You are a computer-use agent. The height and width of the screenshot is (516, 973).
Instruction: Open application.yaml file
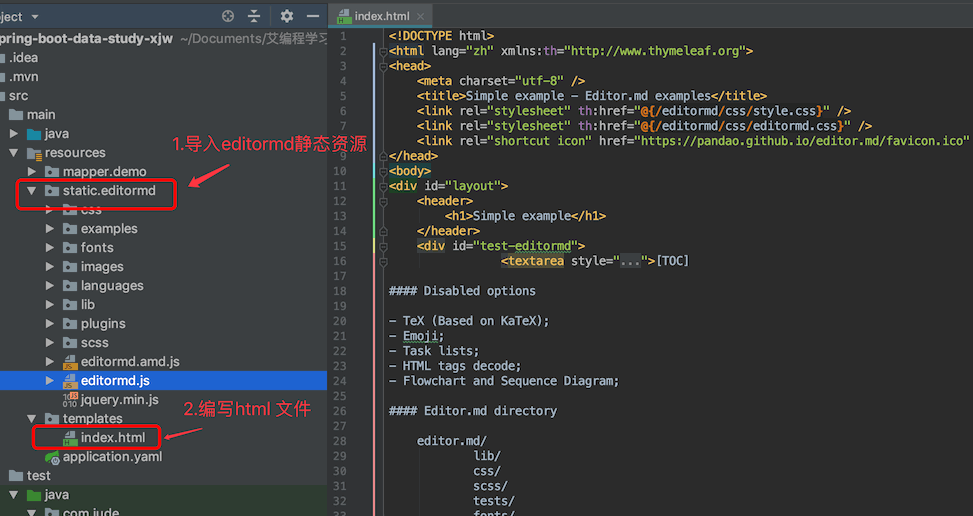pyautogui.click(x=112, y=457)
